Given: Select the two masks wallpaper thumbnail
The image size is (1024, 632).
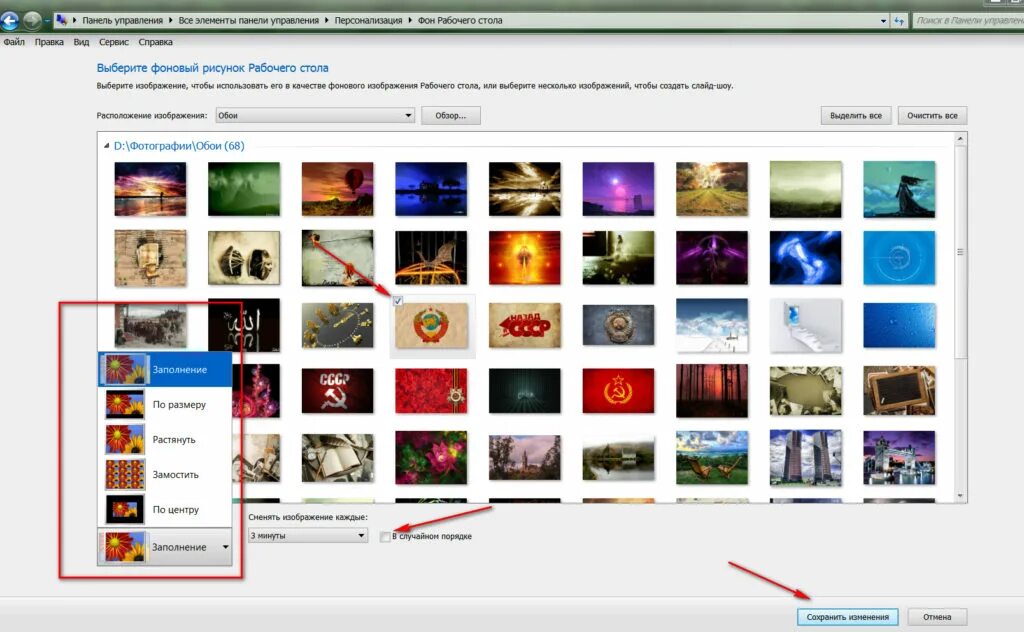Looking at the screenshot, I should pos(244,257).
